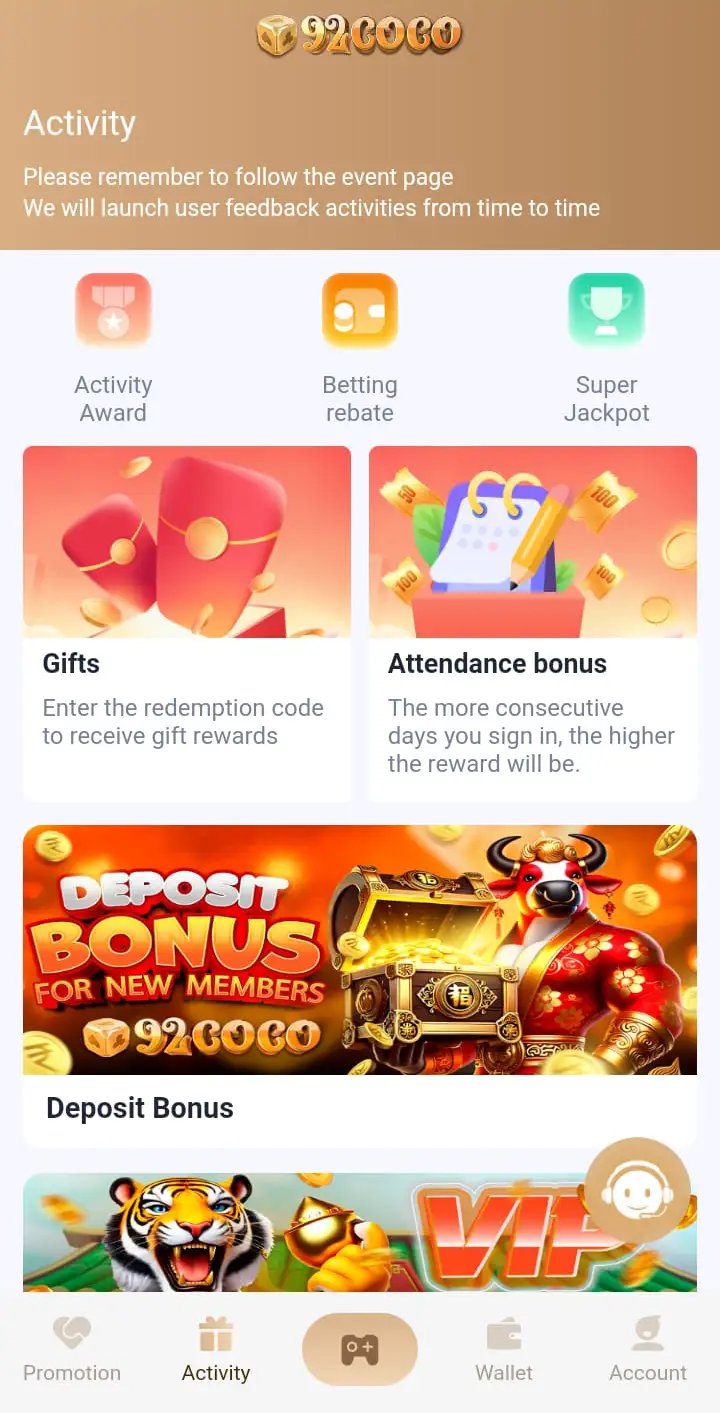Select the game controller center button
Screen dimensions: 720x1413
click(x=360, y=1349)
